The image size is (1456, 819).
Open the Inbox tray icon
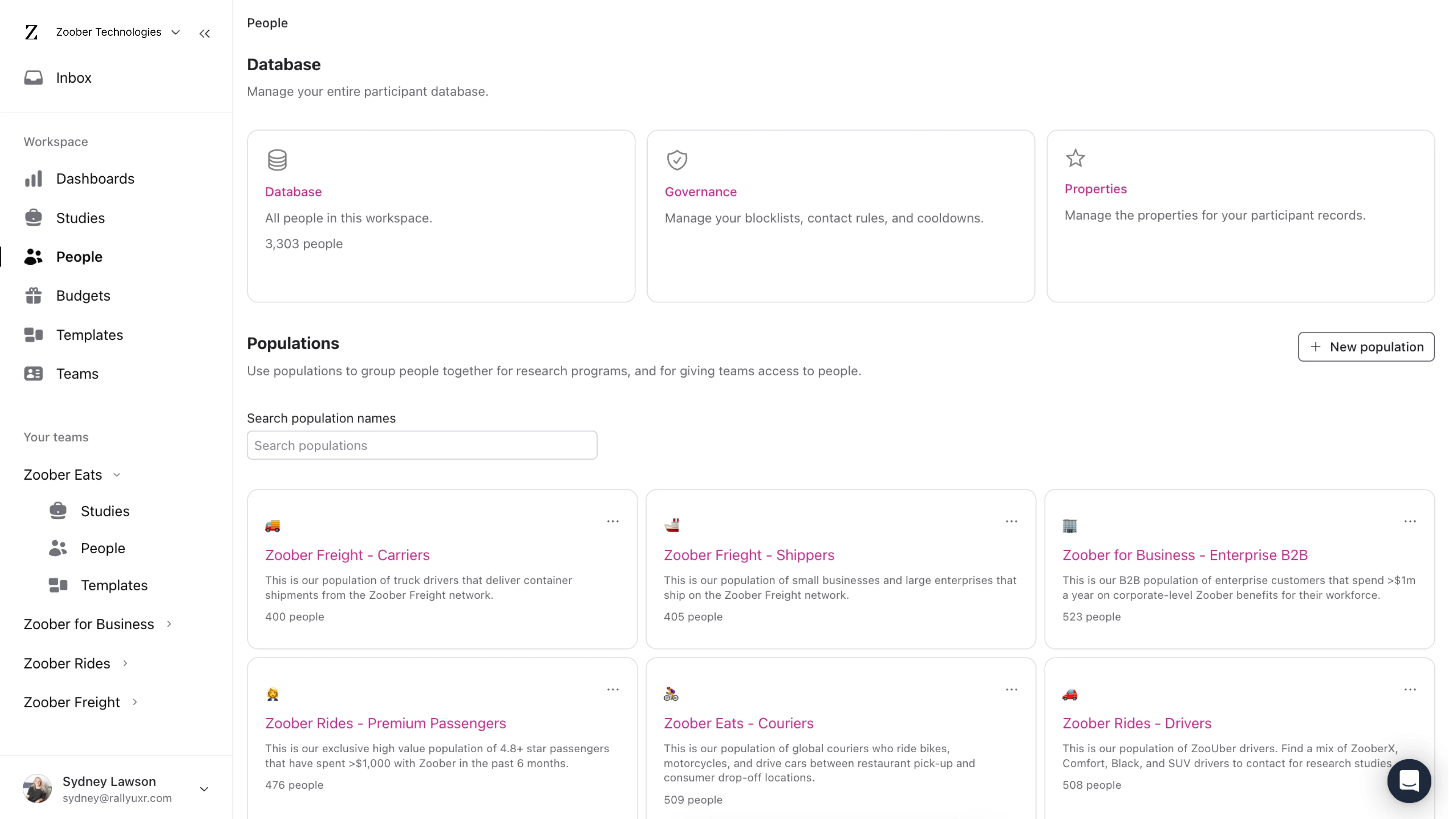coord(33,77)
